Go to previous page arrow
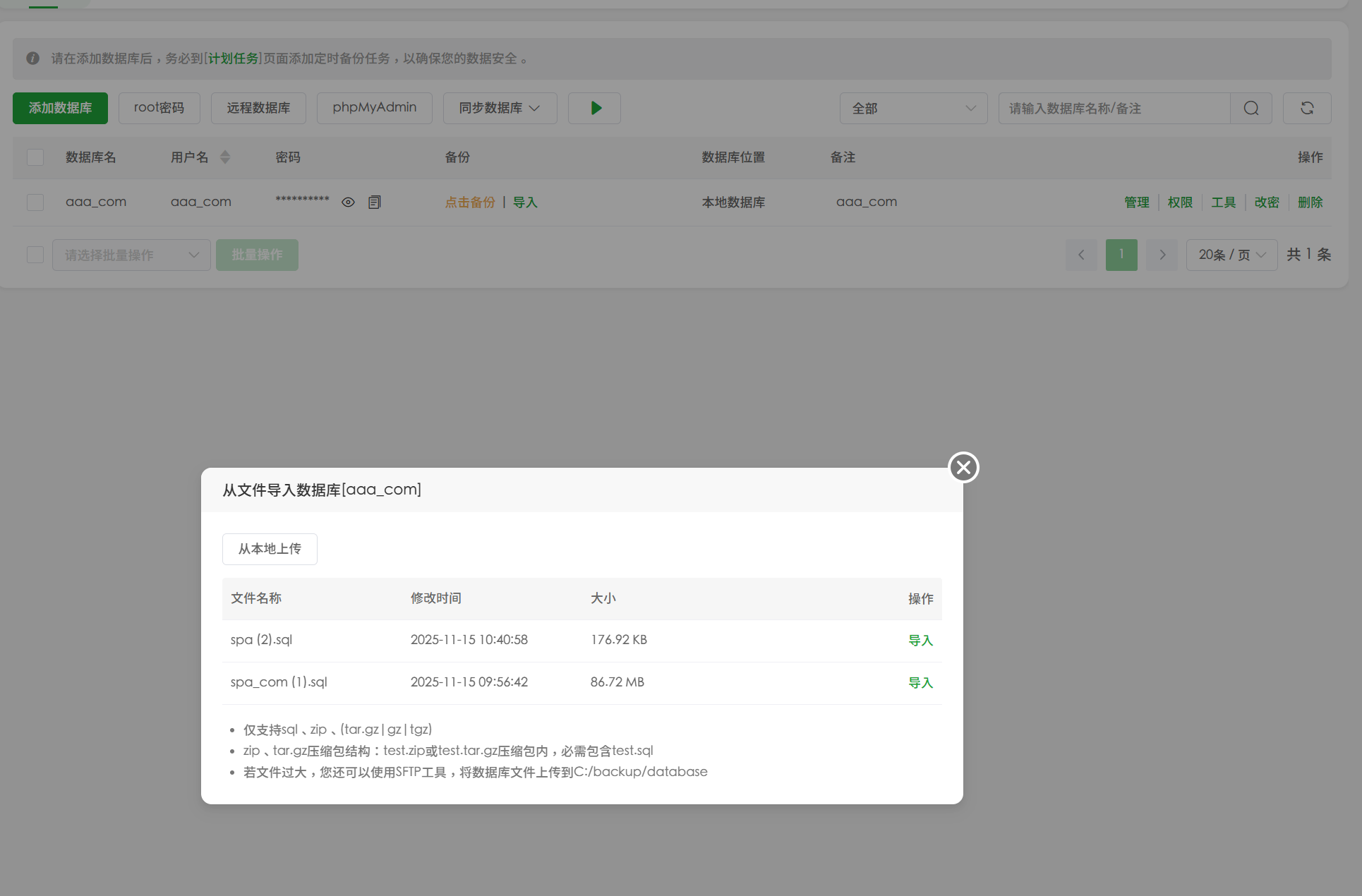The width and height of the screenshot is (1362, 896). pos(1081,255)
